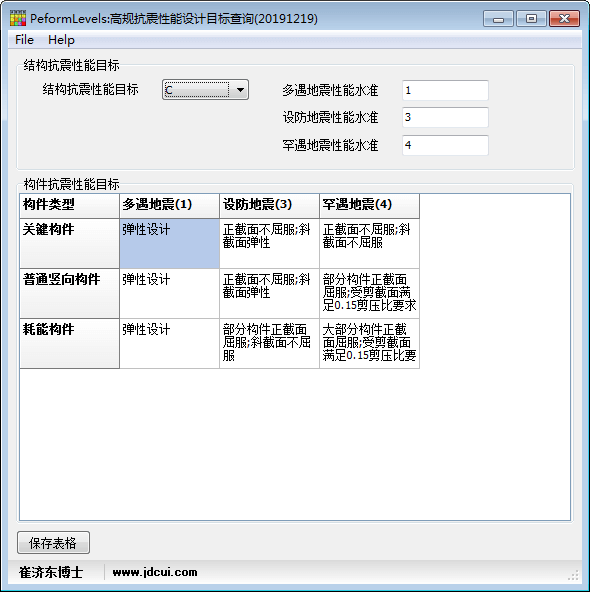Maximize the PeformLevels window
Image resolution: width=590 pixels, height=592 pixels.
pos(531,18)
